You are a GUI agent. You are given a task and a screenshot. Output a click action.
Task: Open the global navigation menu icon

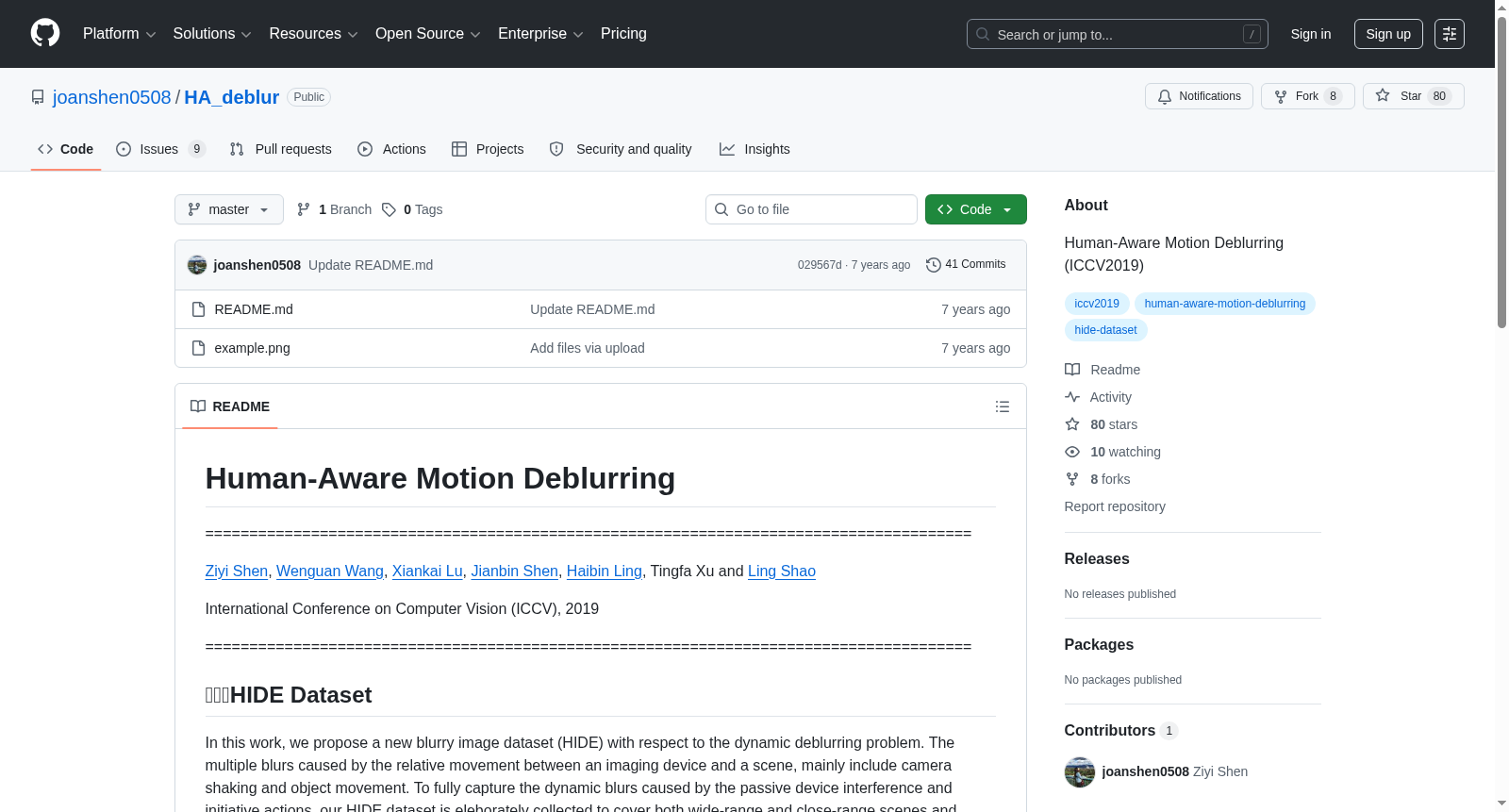coord(1450,34)
